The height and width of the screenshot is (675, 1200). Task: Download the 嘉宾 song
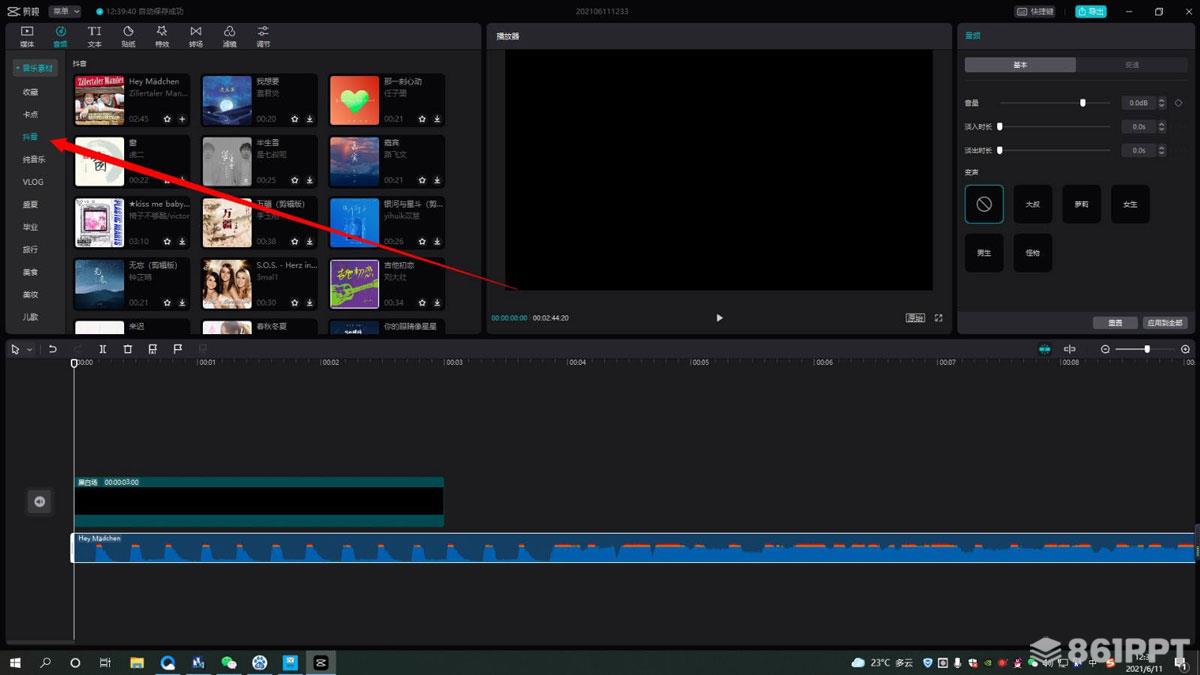[438, 181]
